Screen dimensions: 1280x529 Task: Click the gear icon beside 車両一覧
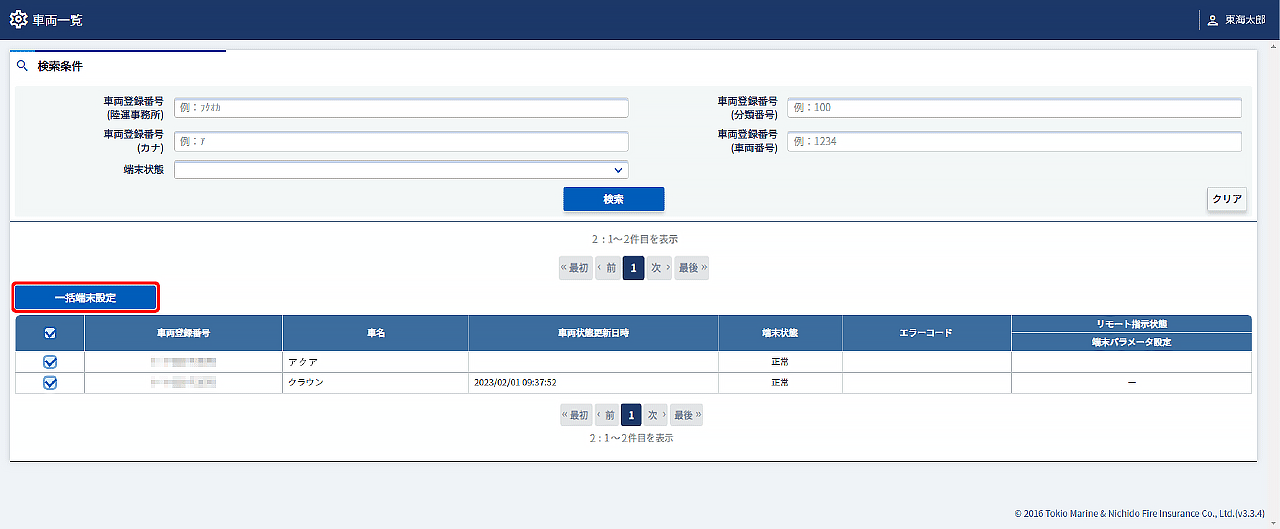click(18, 20)
